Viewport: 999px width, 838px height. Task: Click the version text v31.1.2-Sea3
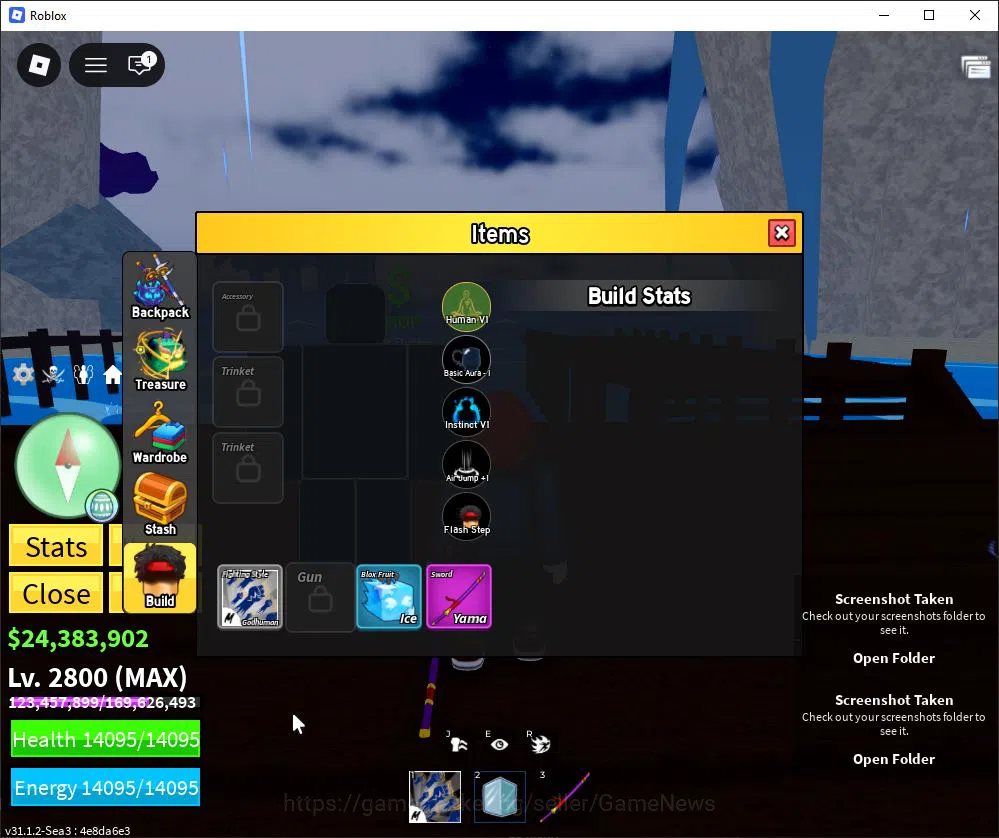(68, 830)
